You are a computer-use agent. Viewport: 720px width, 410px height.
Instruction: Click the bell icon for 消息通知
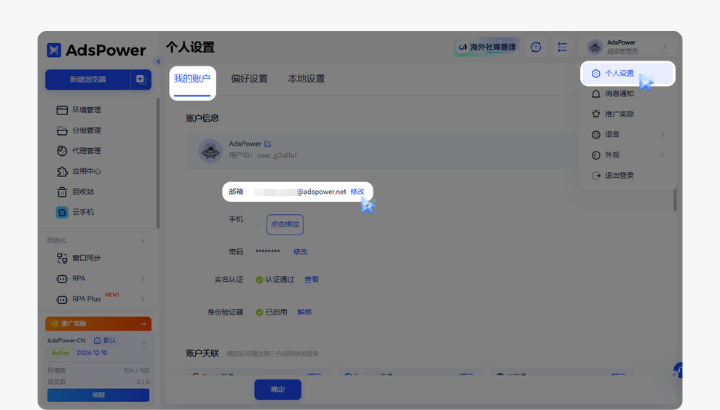click(596, 94)
